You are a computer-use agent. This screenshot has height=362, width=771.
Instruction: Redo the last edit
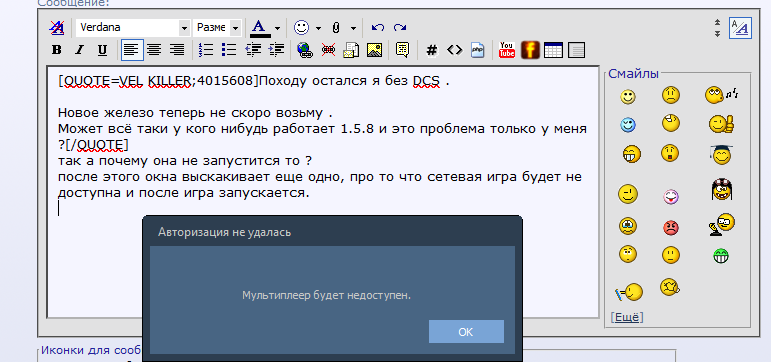tap(400, 28)
